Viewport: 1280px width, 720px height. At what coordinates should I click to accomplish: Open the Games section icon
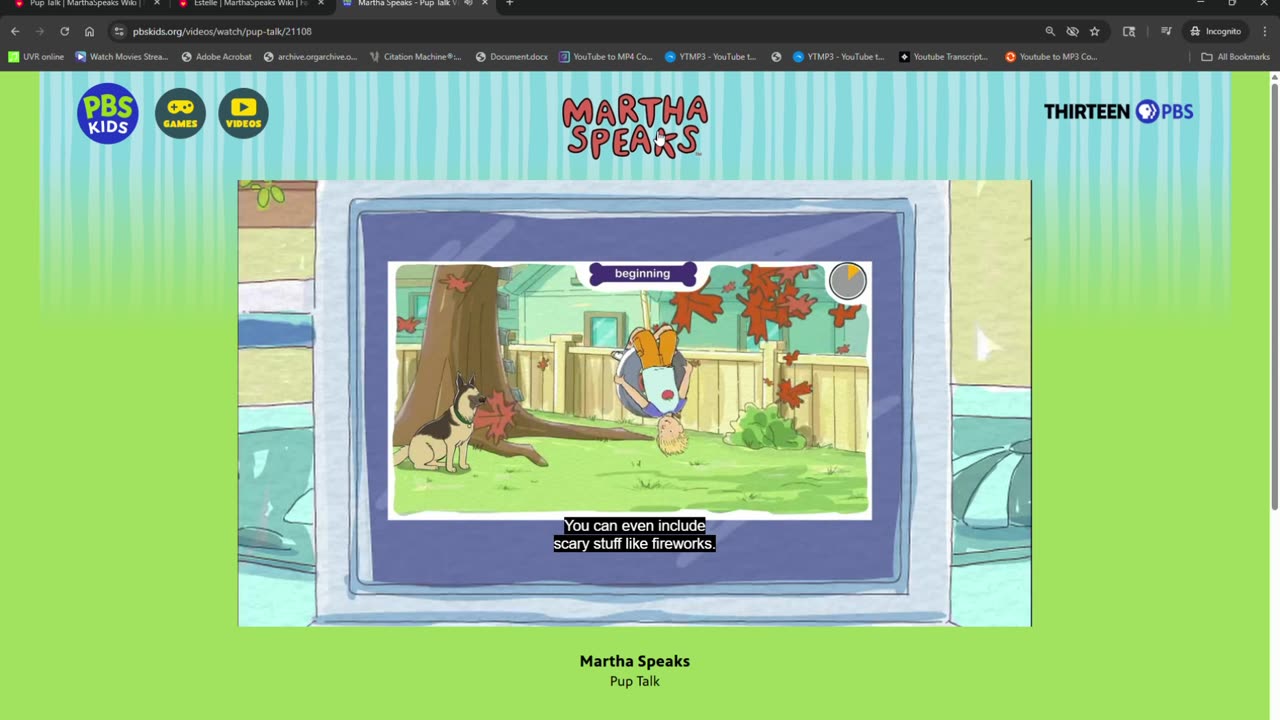(x=180, y=114)
